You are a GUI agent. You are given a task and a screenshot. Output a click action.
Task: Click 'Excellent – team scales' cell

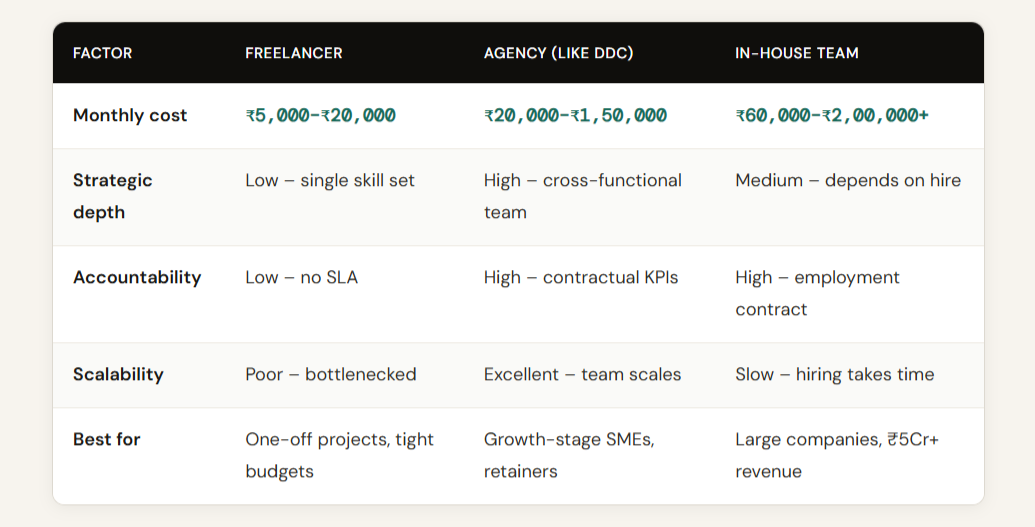point(582,375)
